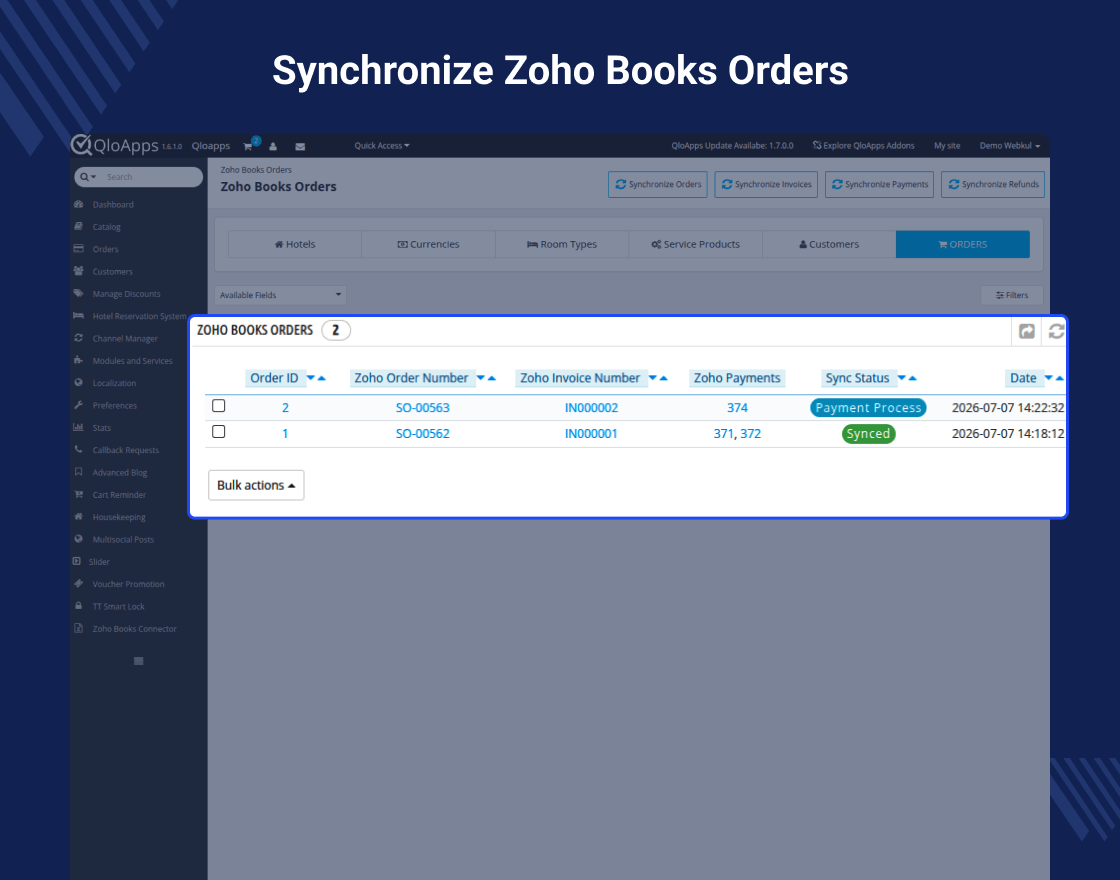Expand the Available Fields dropdown
This screenshot has width=1120, height=880.
coord(280,295)
